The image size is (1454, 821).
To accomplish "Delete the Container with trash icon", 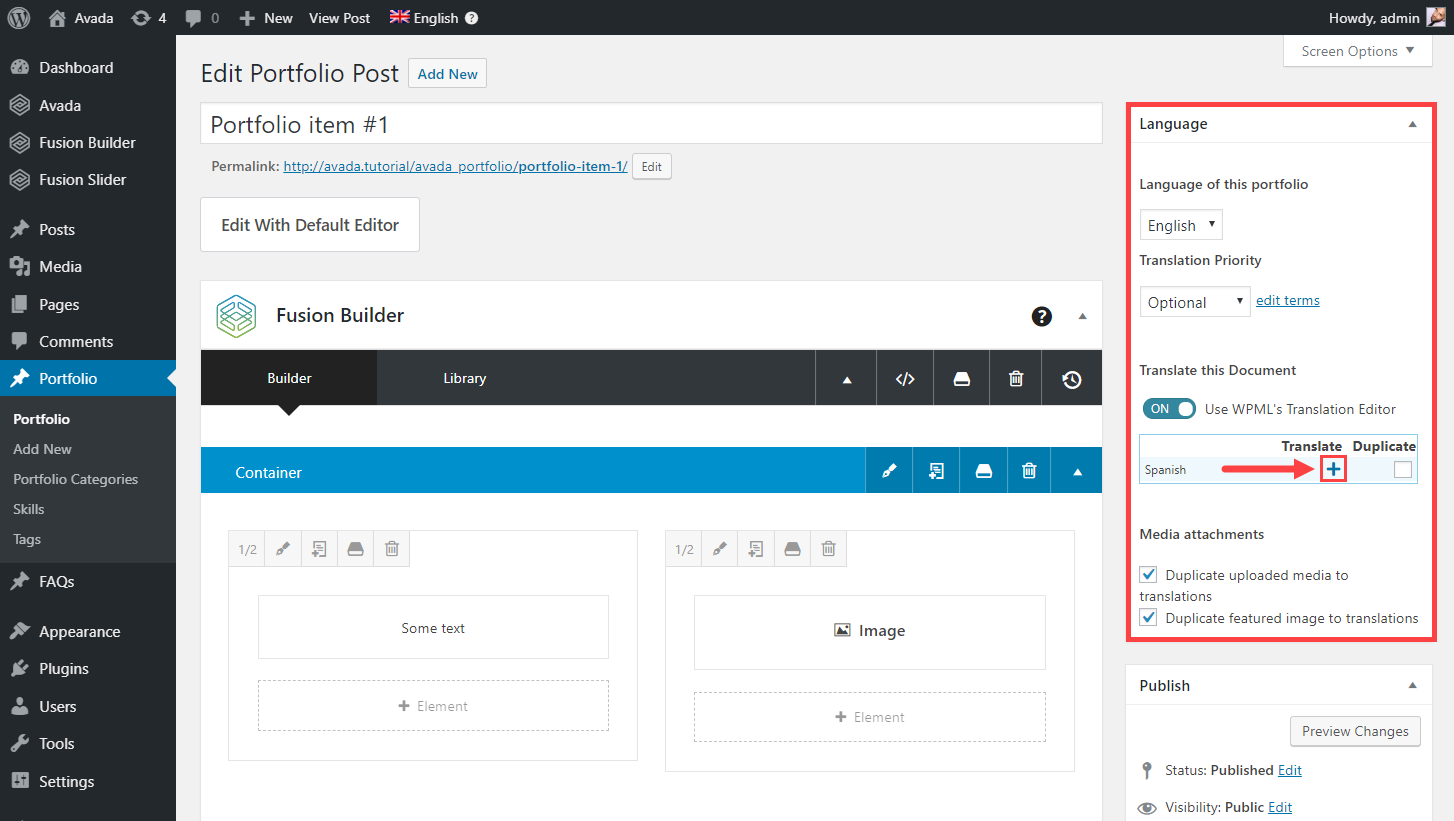I will pyautogui.click(x=1029, y=471).
